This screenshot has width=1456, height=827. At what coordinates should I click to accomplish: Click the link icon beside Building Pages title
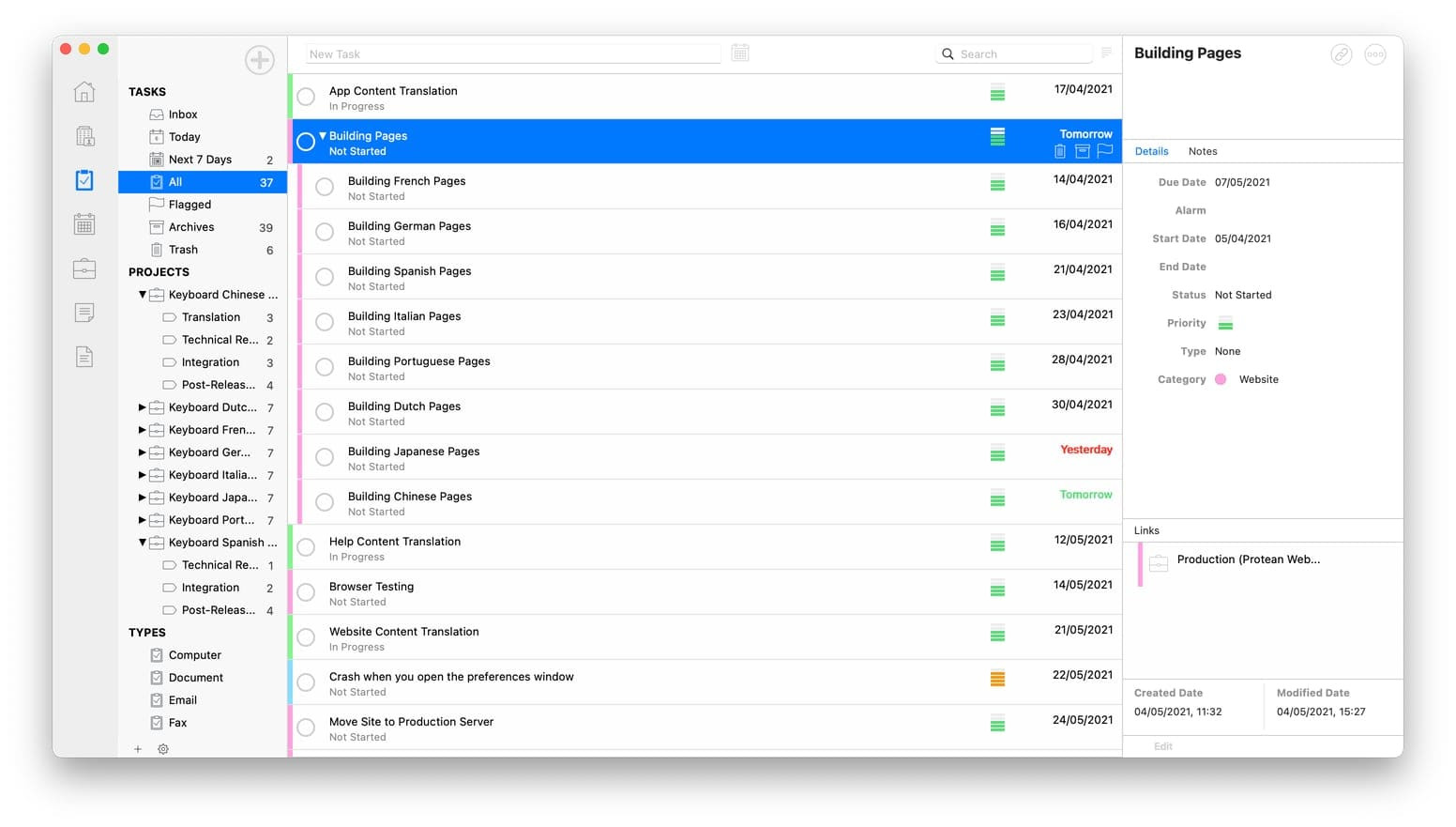pyautogui.click(x=1342, y=54)
